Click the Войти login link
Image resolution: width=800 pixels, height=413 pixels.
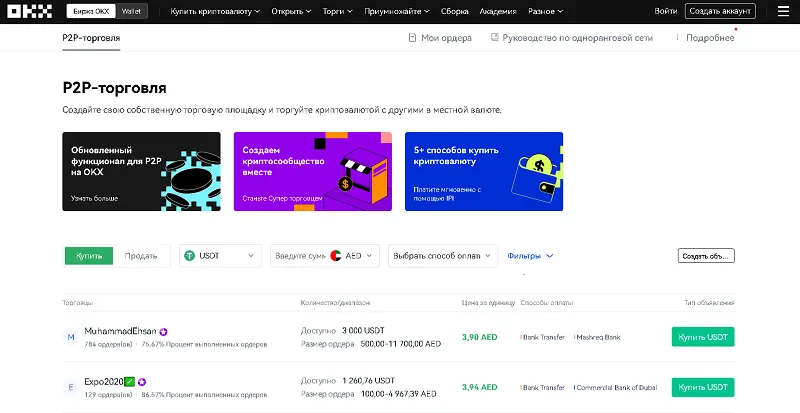coord(666,11)
